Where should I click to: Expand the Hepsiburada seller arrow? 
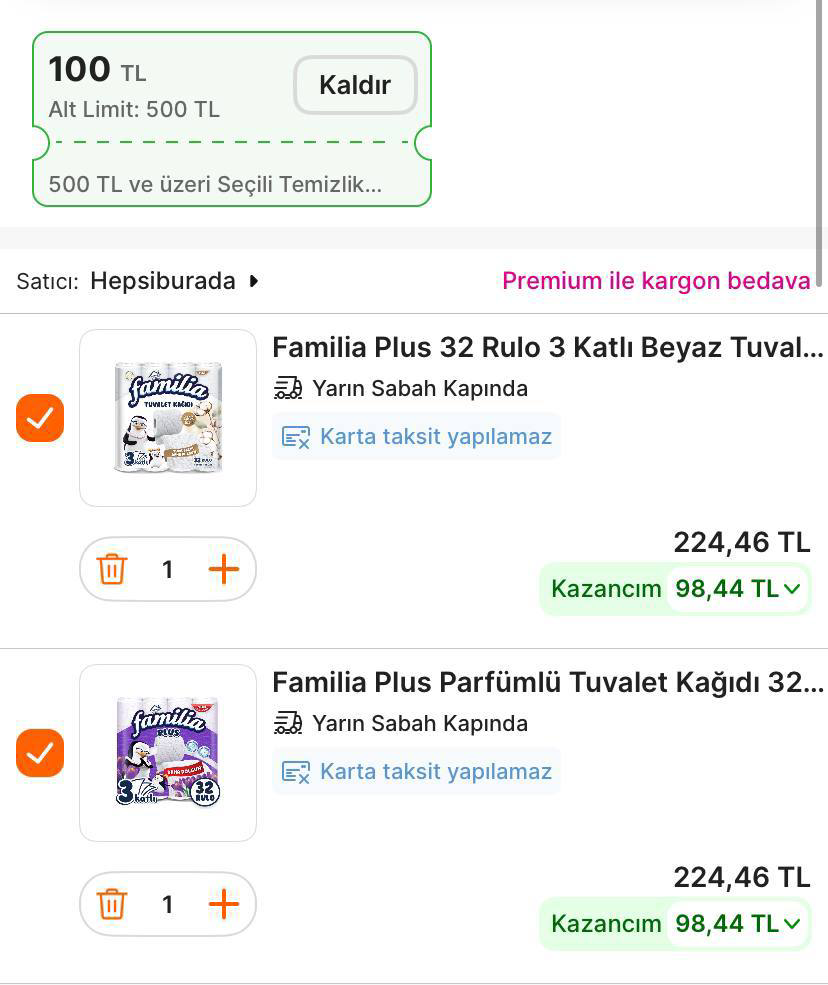point(254,281)
